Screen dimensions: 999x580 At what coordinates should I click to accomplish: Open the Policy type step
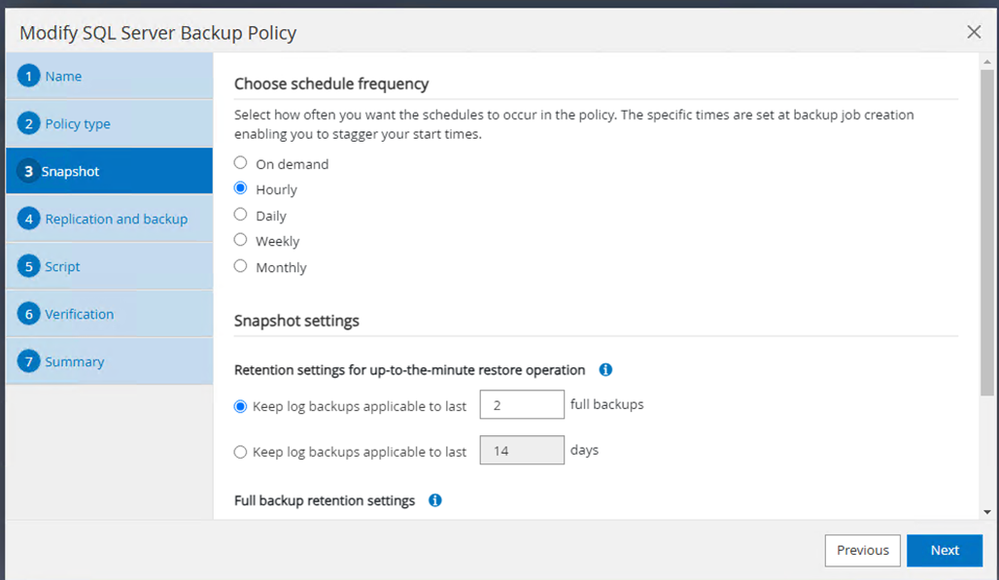(x=77, y=124)
